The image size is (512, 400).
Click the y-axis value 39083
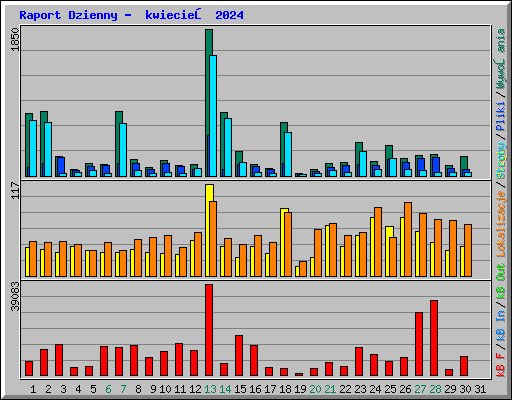pos(15,296)
